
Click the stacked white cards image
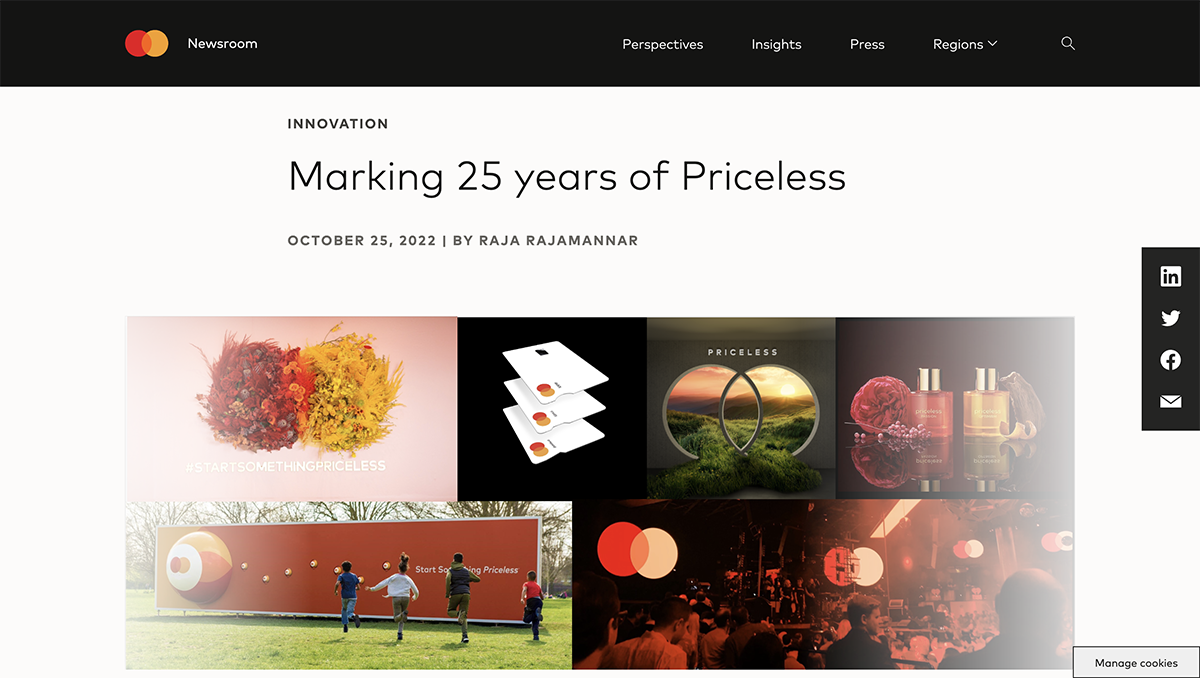552,408
